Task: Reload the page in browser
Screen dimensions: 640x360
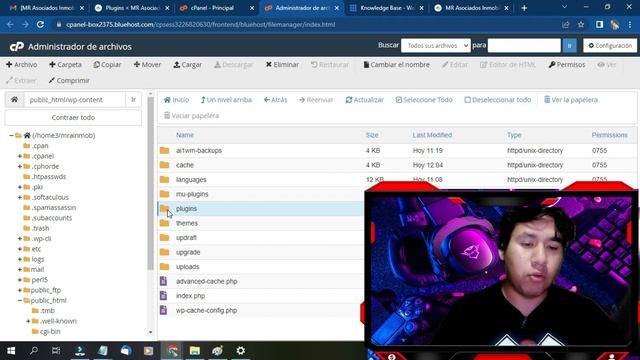Action: 40,24
